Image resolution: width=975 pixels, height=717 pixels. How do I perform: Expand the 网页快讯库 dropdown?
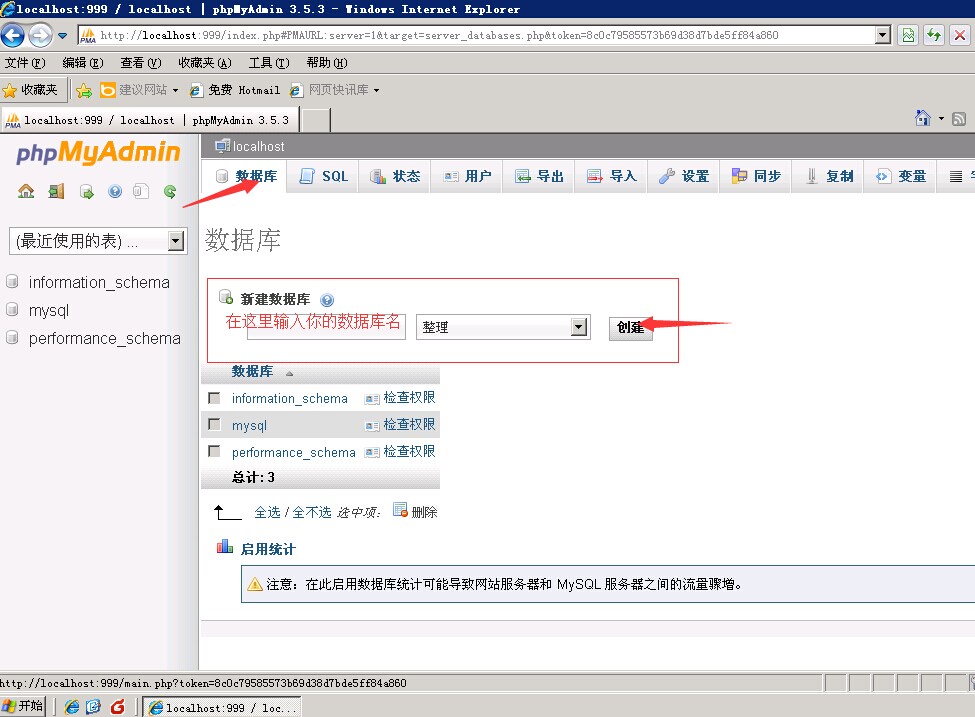pyautogui.click(x=376, y=91)
